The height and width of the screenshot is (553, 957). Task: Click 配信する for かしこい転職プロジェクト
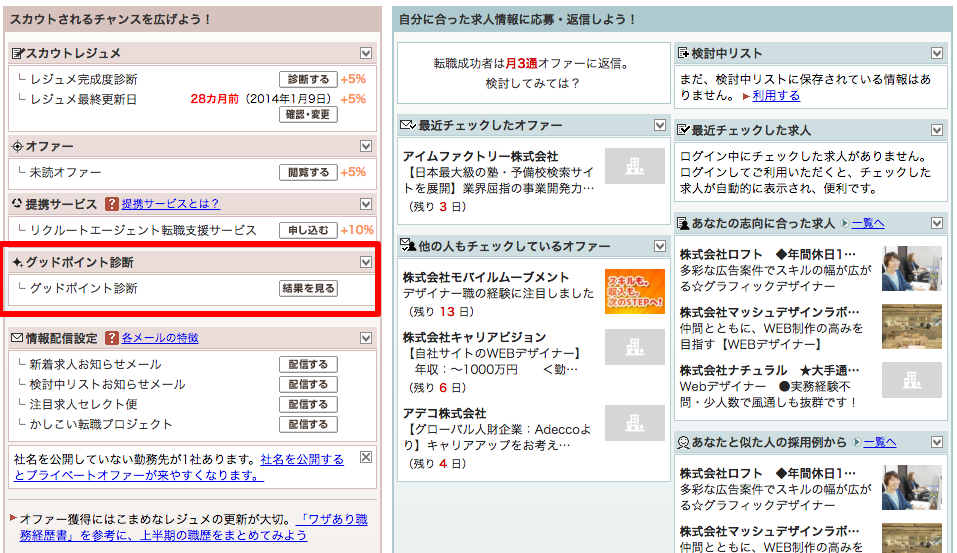coord(308,424)
